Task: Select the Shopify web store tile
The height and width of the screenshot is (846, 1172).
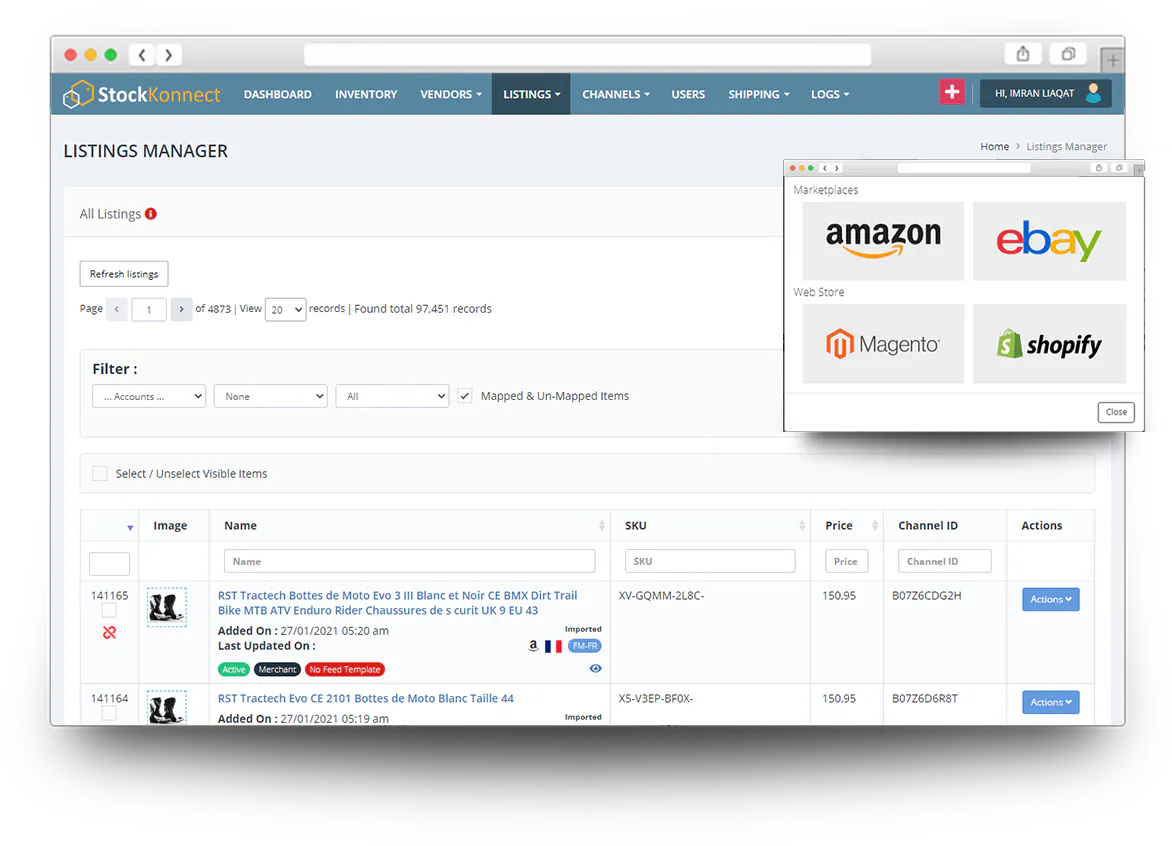Action: point(1049,344)
